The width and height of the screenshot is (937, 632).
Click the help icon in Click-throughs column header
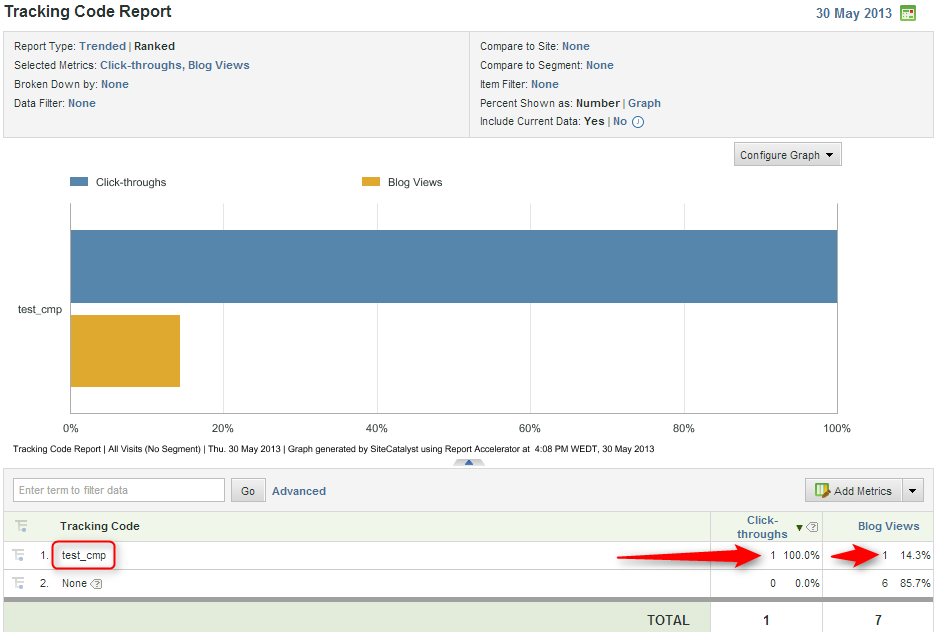813,528
